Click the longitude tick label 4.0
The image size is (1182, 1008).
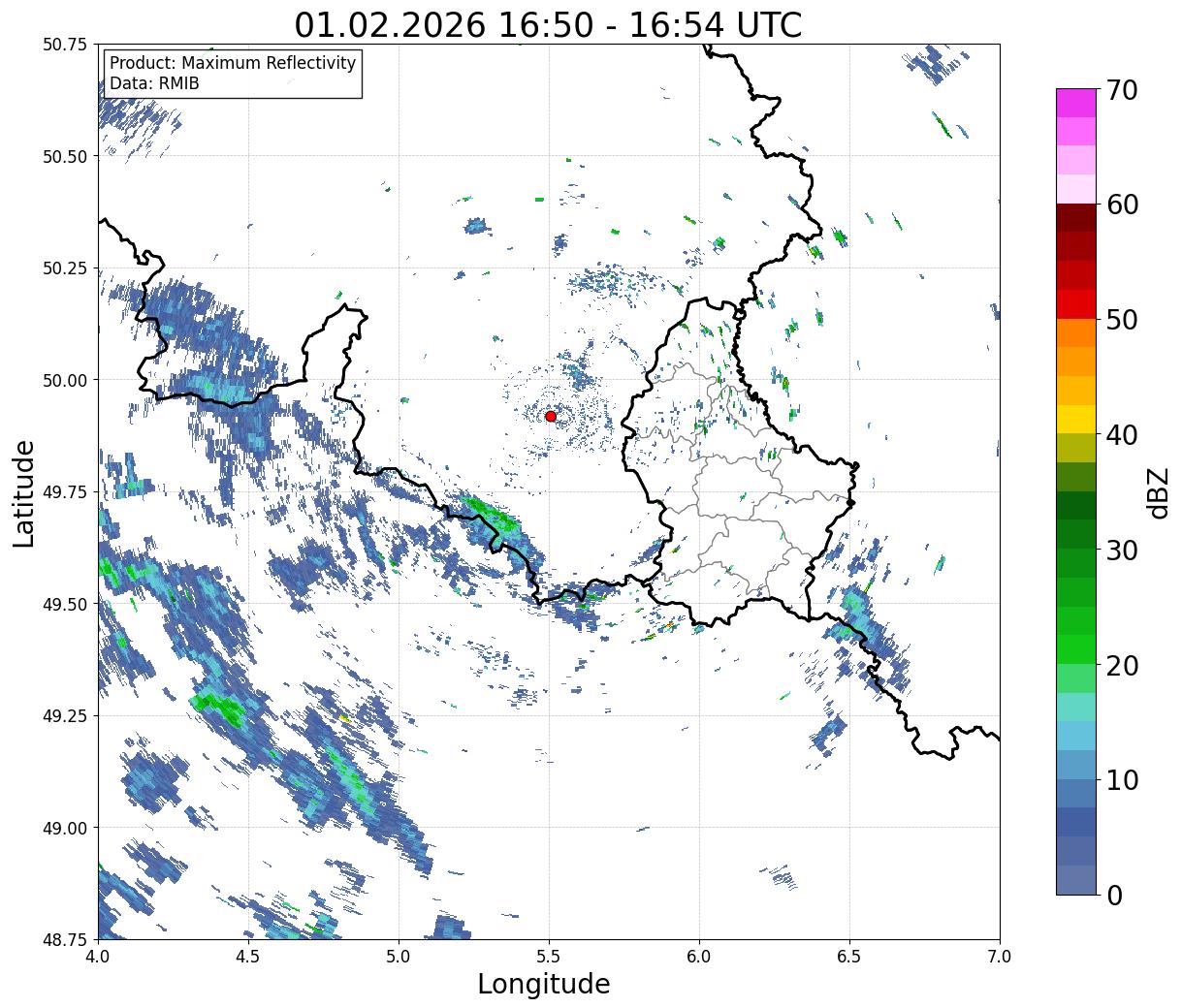(x=98, y=957)
